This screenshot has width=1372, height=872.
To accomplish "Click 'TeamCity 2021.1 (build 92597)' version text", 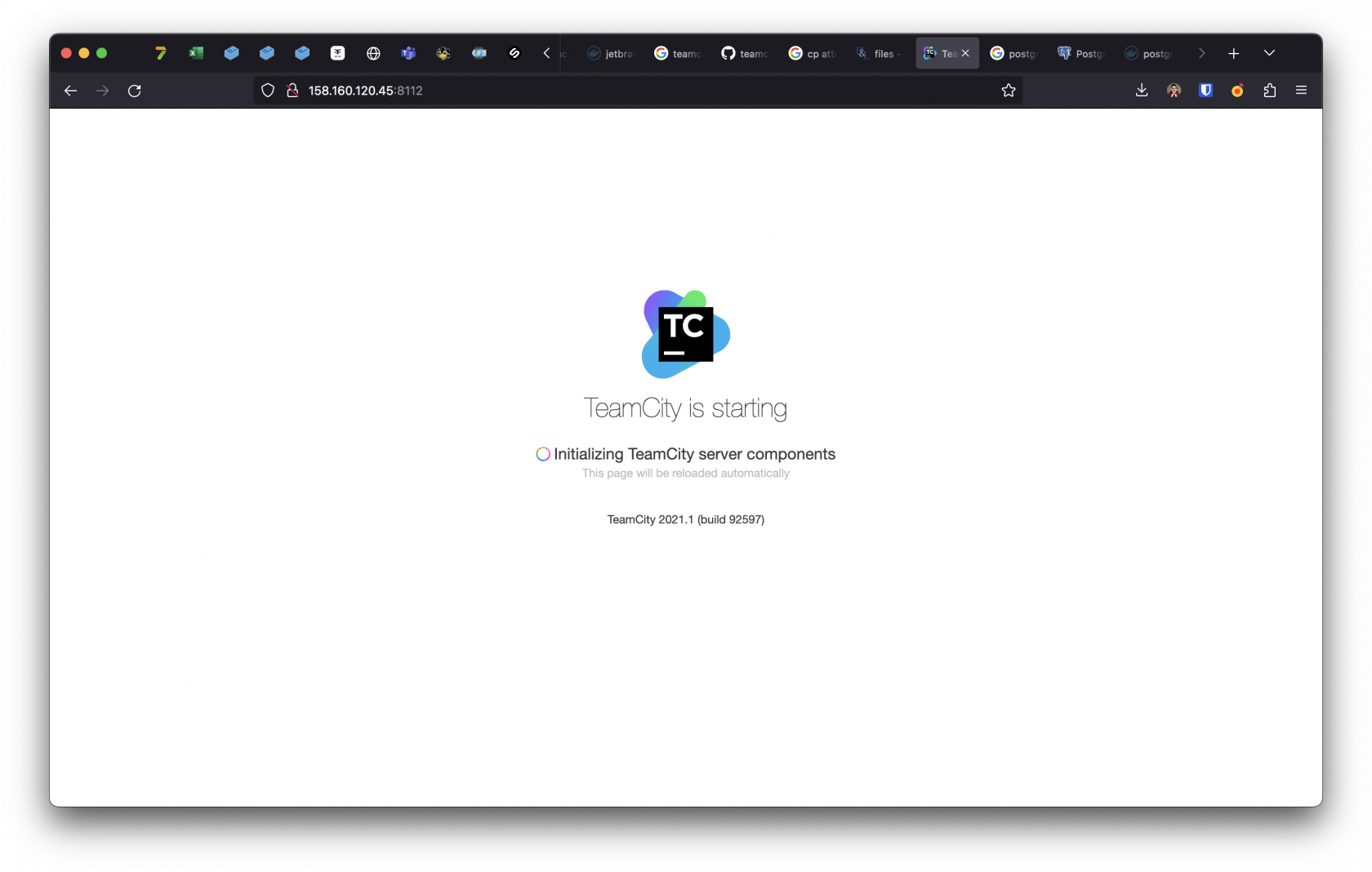I will [686, 519].
